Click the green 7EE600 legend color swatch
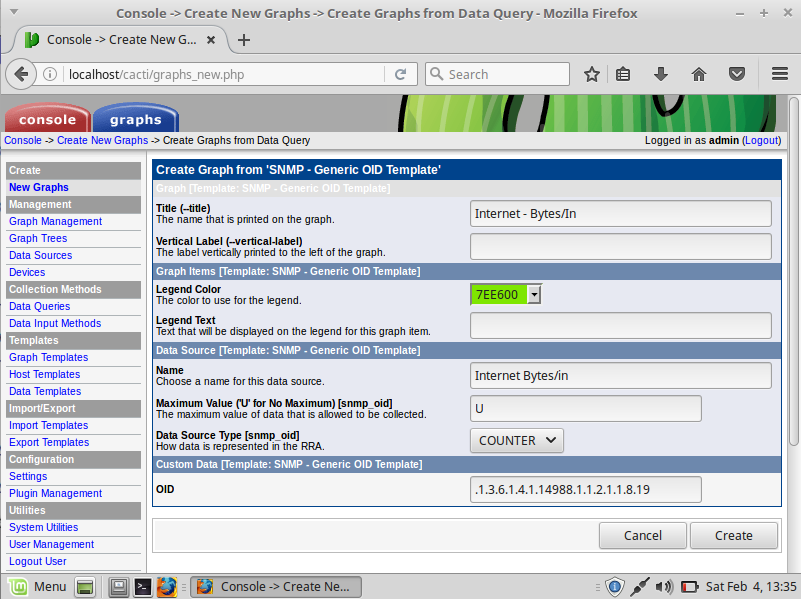The width and height of the screenshot is (801, 599). click(498, 294)
